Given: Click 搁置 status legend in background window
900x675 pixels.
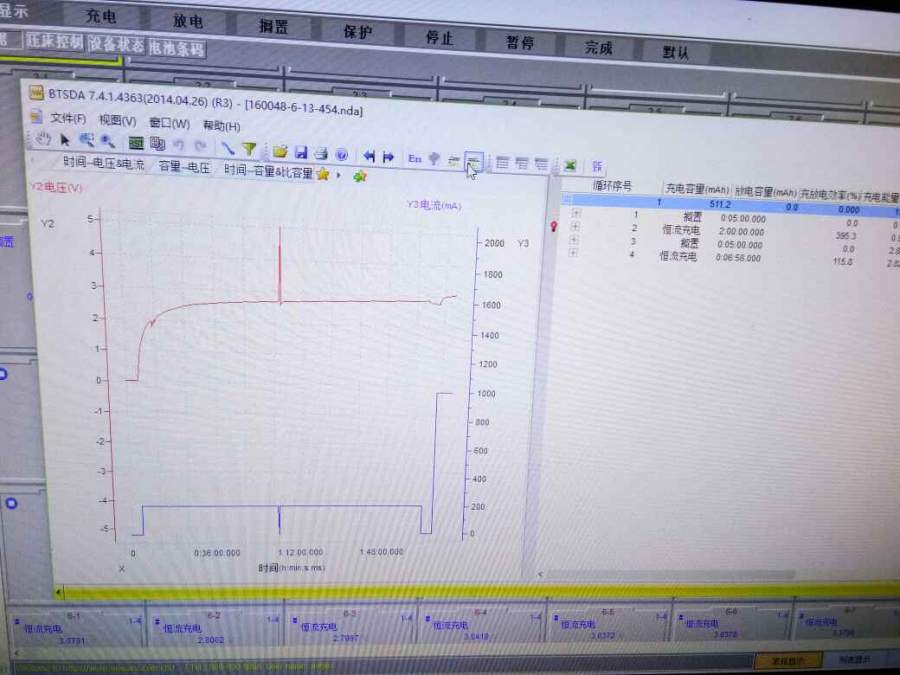Looking at the screenshot, I should tap(273, 26).
